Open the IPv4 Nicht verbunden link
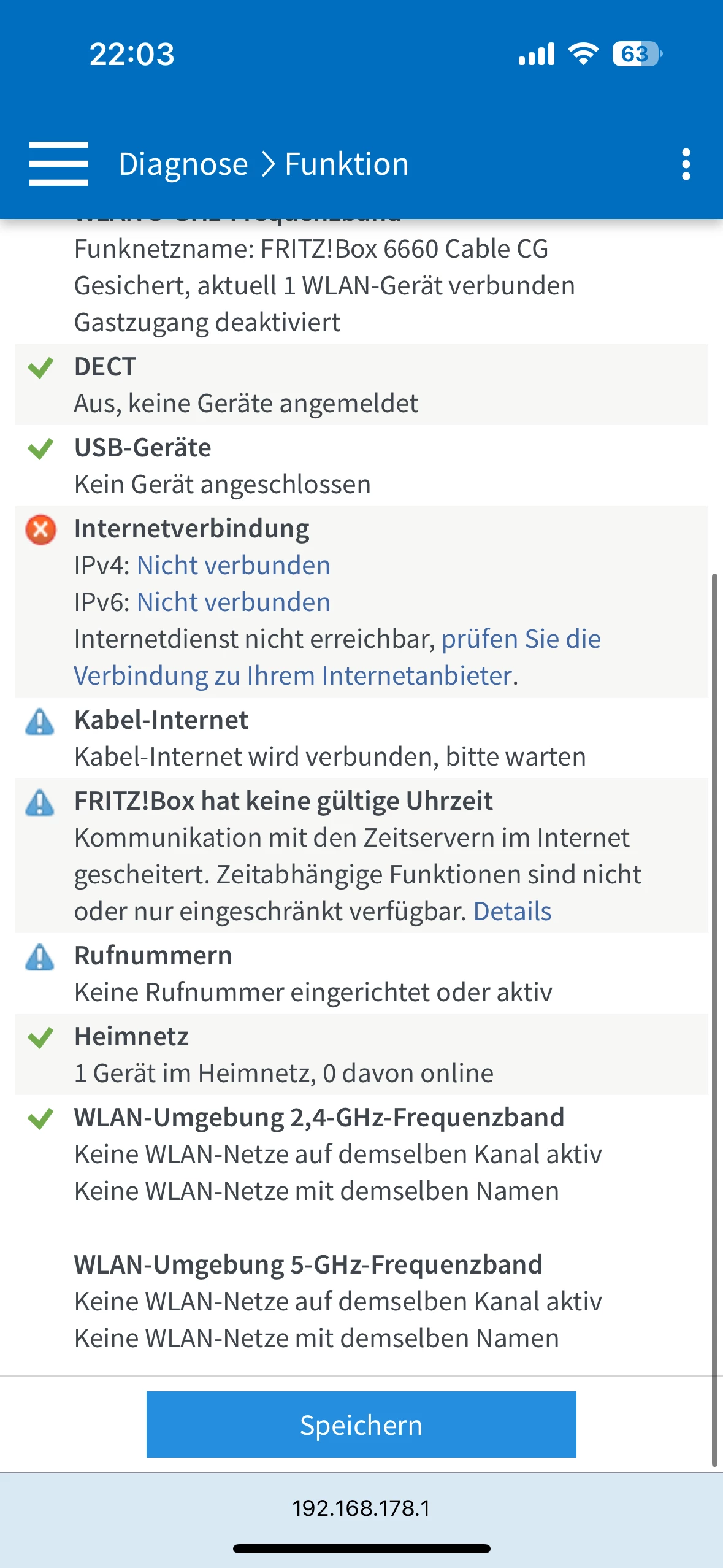Image resolution: width=723 pixels, height=1568 pixels. point(233,566)
